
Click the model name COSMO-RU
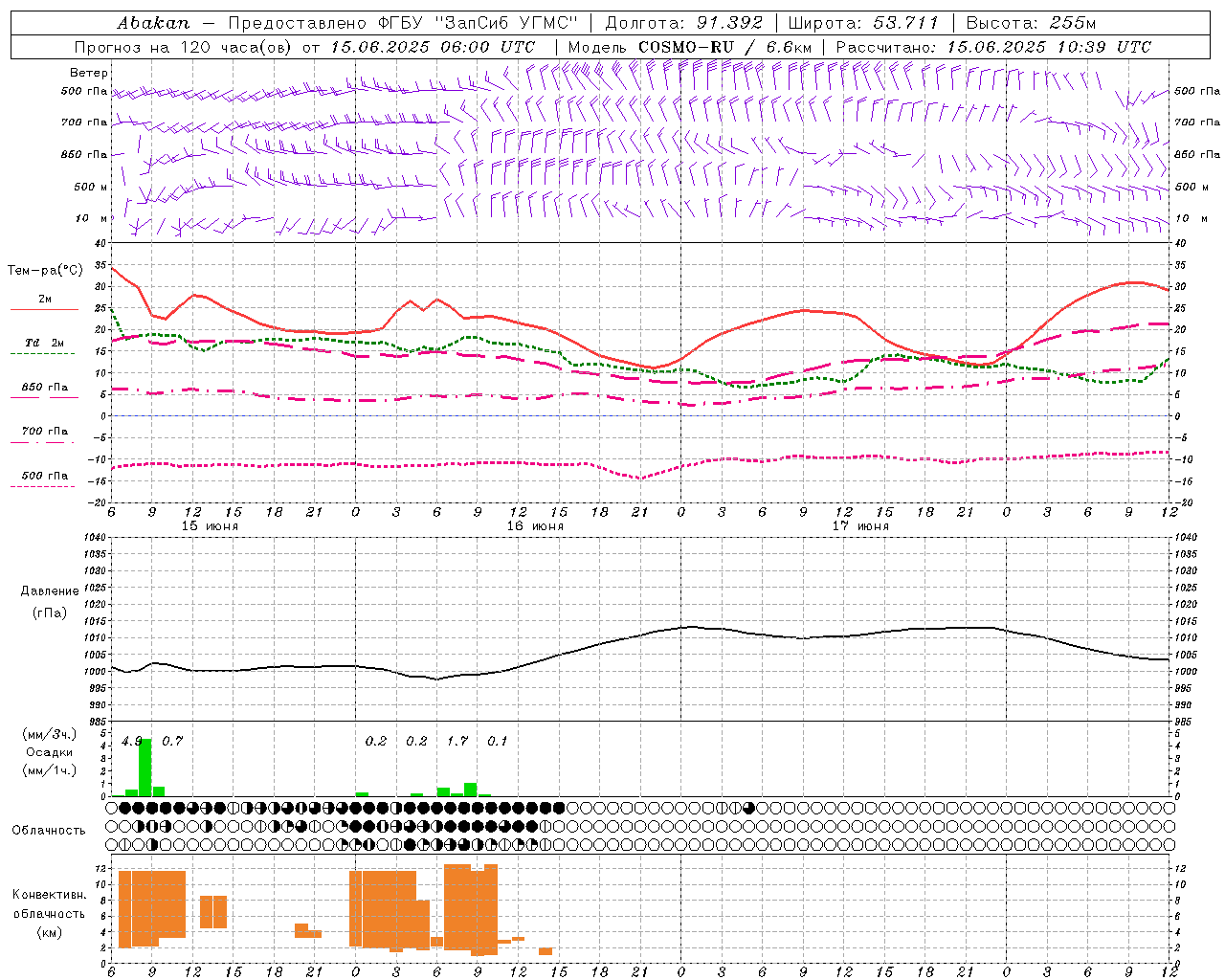(686, 47)
